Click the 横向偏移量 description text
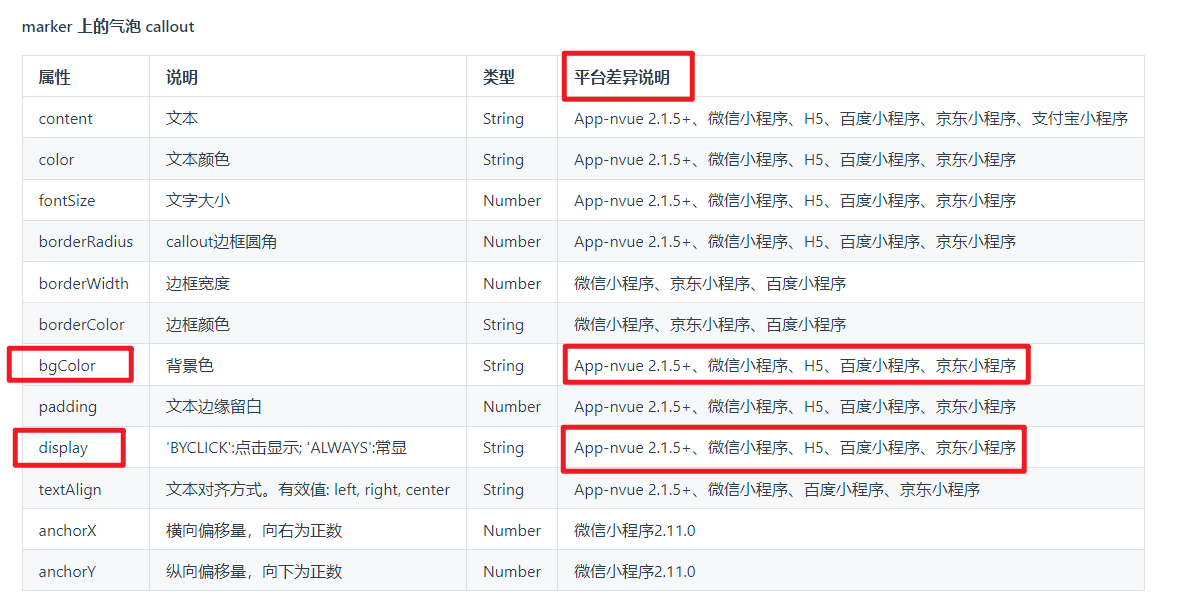The height and width of the screenshot is (606, 1181). click(x=254, y=530)
